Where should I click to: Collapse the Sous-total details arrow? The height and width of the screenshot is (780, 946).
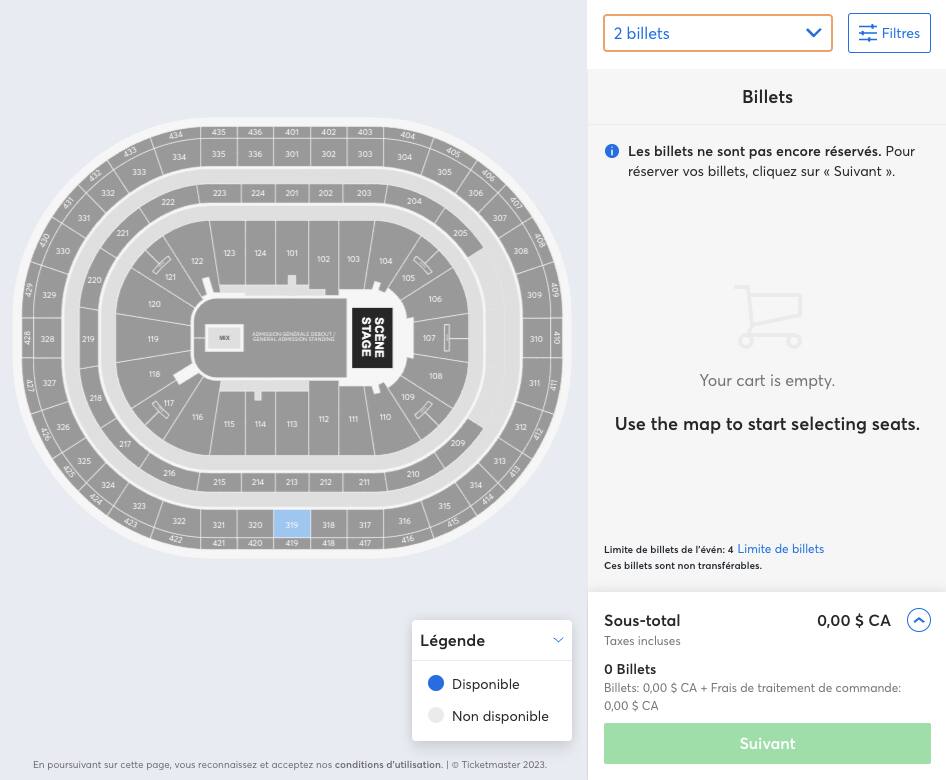coord(918,621)
